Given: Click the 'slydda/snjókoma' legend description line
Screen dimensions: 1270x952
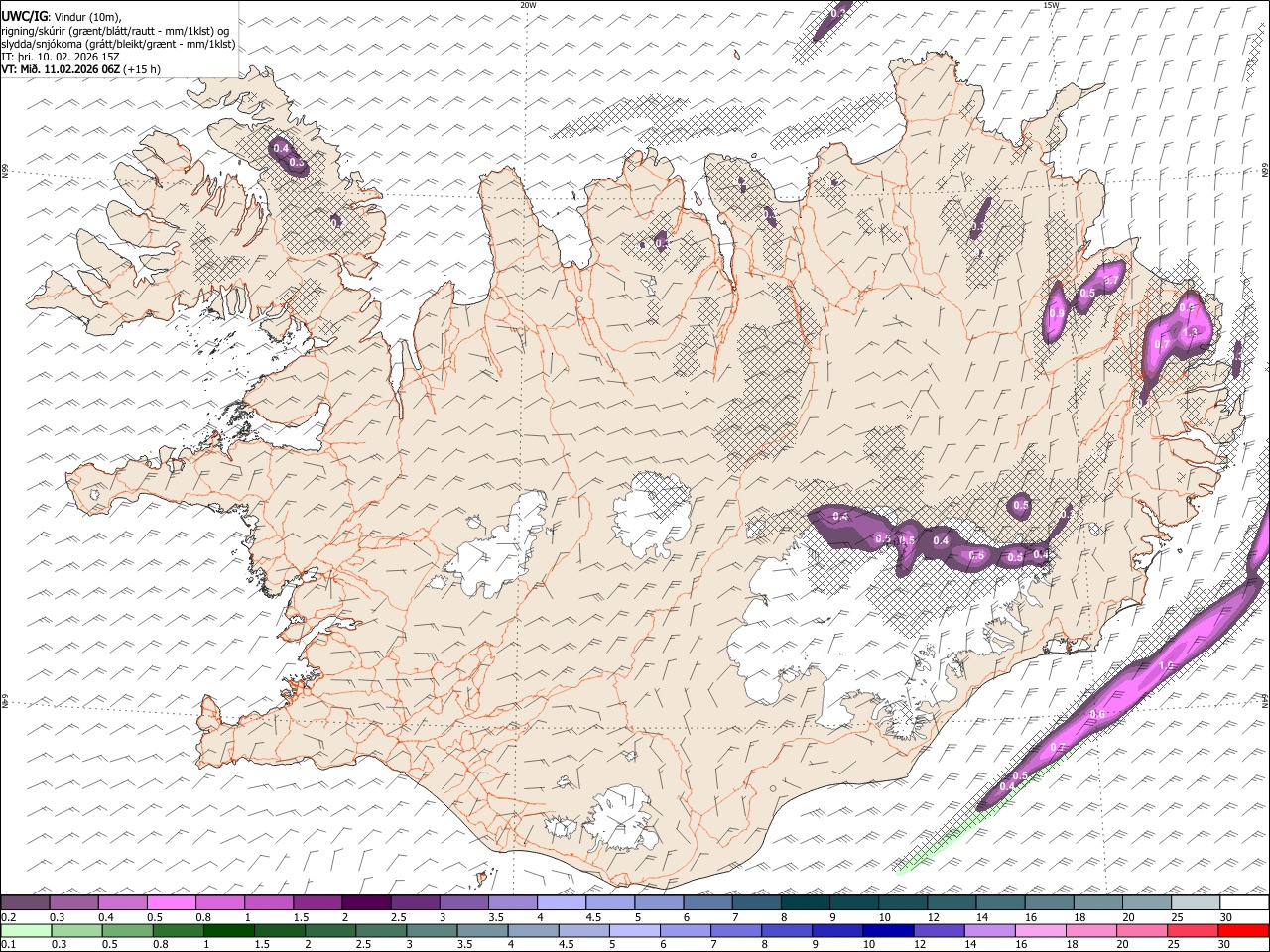Looking at the screenshot, I should click(119, 44).
